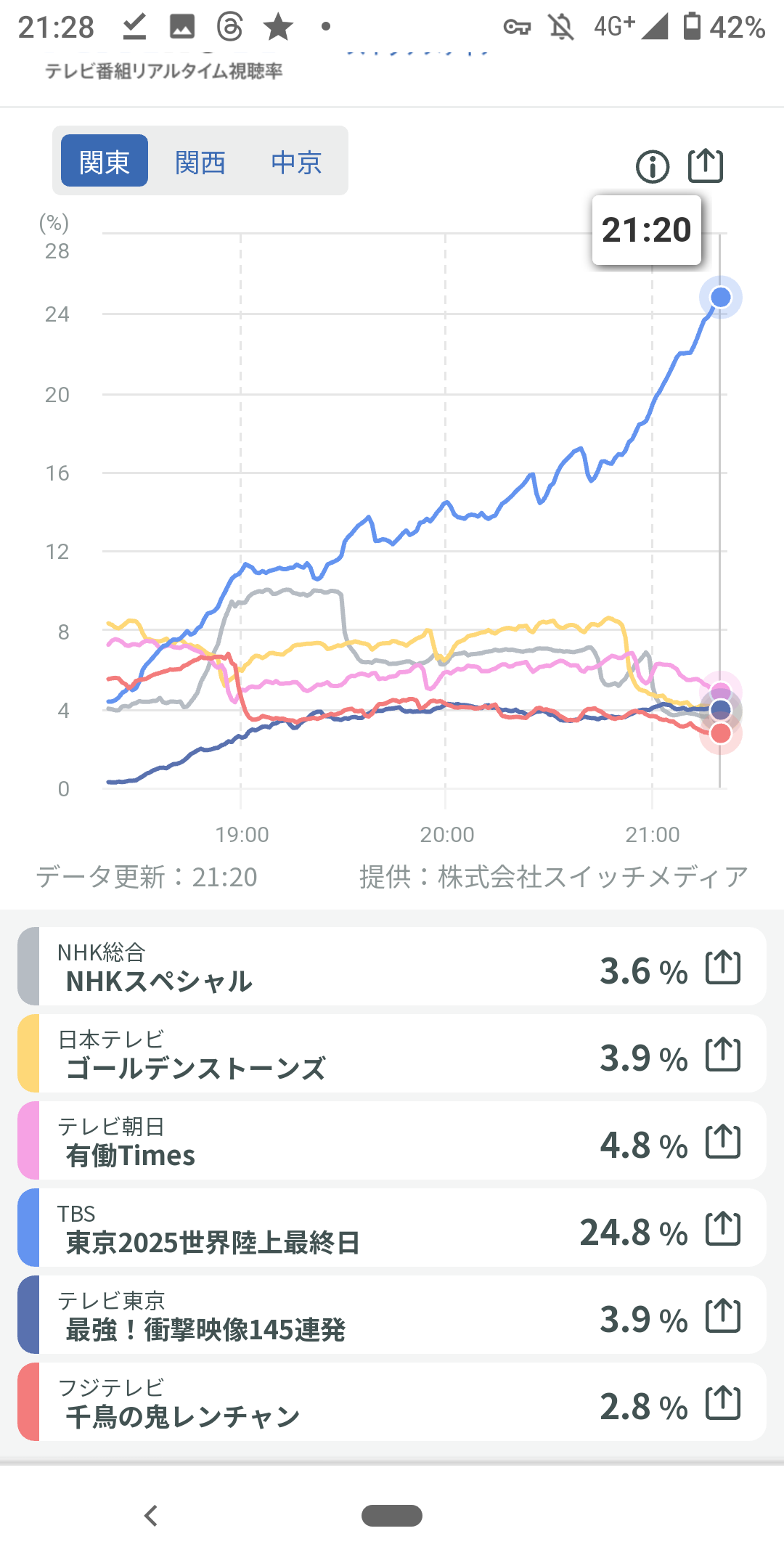This screenshot has width=784, height=1568.
Task: Switch to the 関西 region tab
Action: (200, 161)
